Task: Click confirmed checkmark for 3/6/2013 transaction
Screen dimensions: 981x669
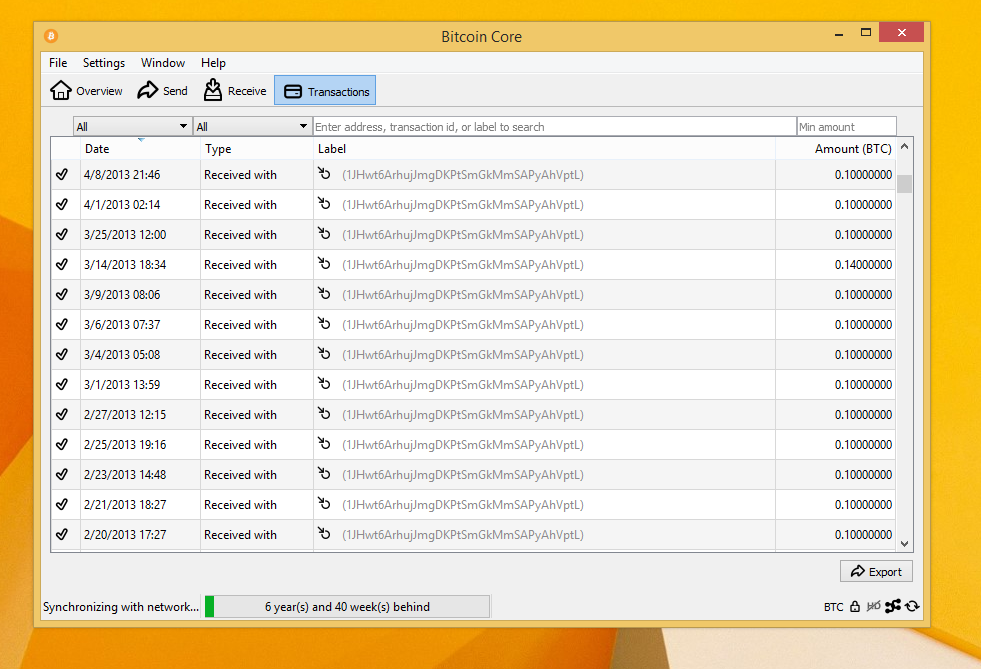Action: (62, 324)
